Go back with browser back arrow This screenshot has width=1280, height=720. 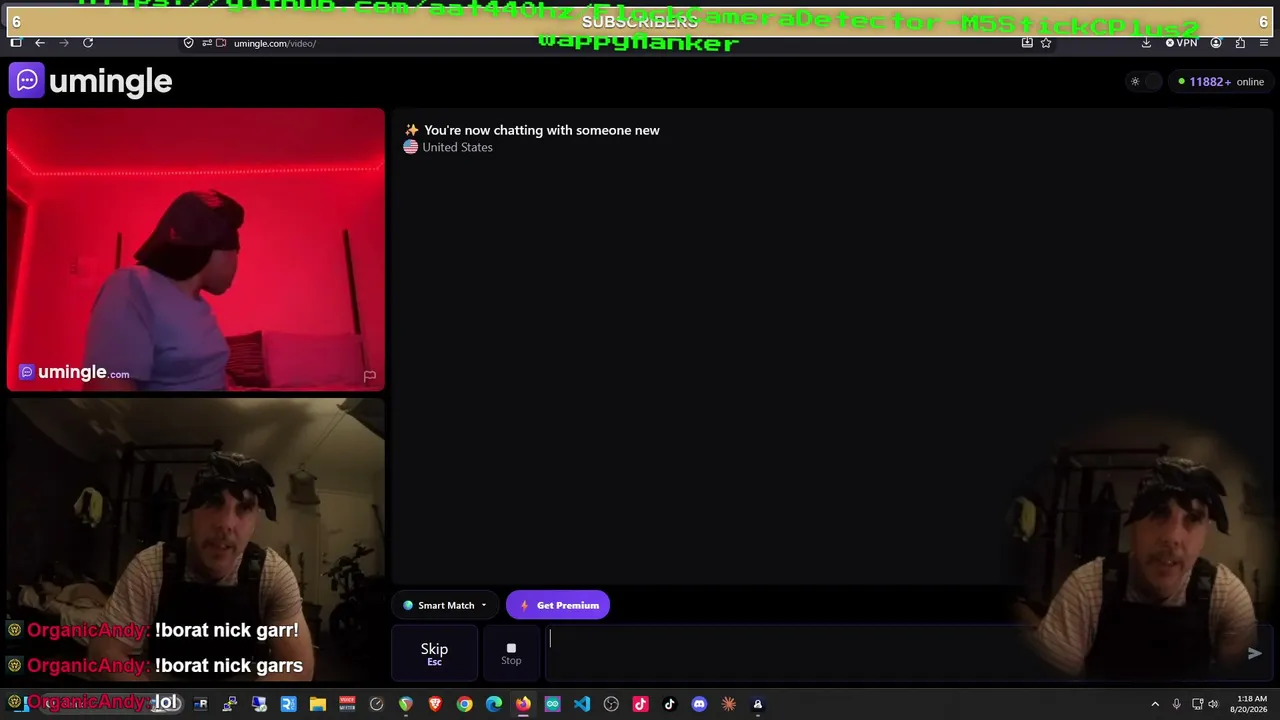pos(40,43)
